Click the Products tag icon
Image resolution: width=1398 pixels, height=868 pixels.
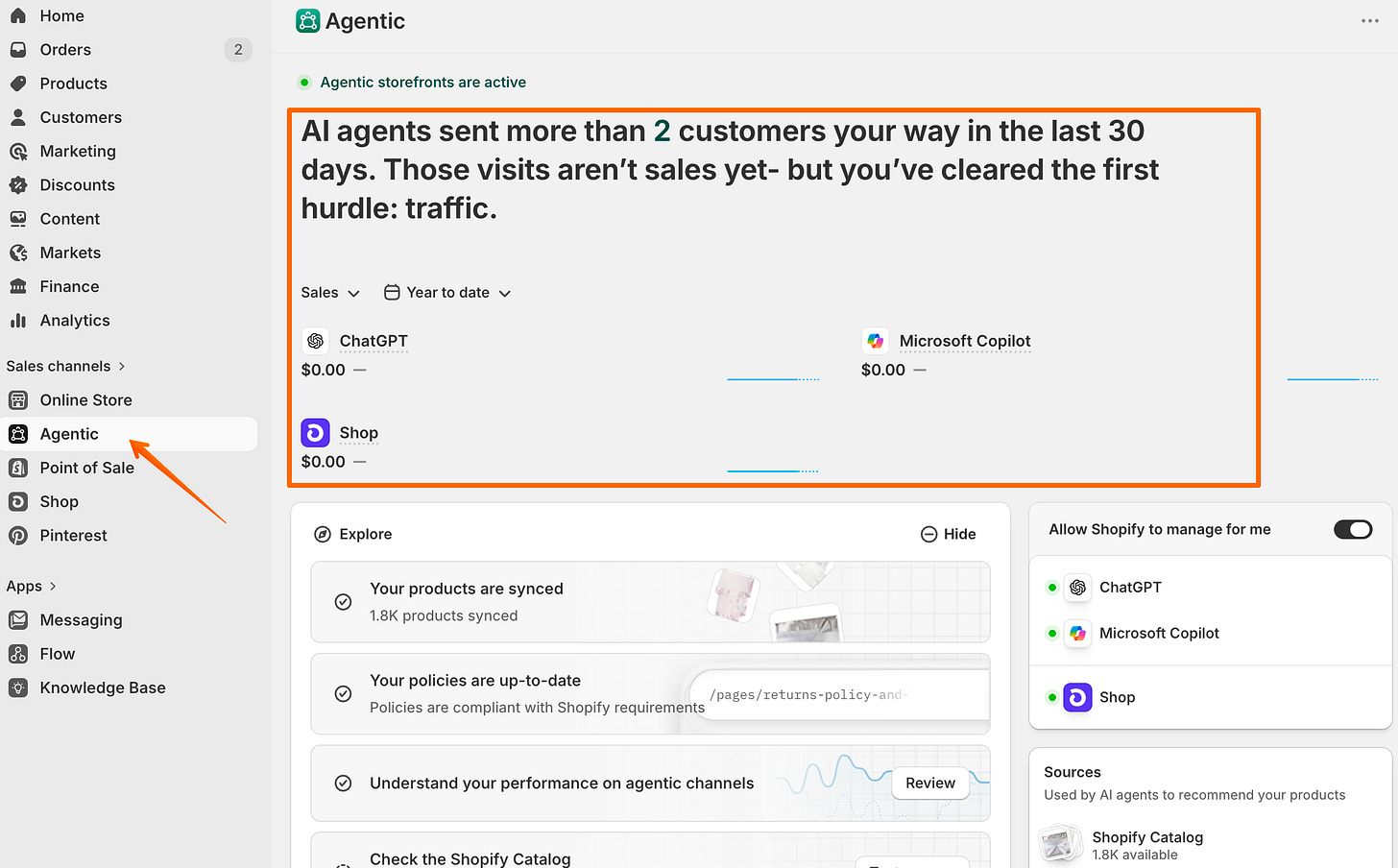point(18,84)
